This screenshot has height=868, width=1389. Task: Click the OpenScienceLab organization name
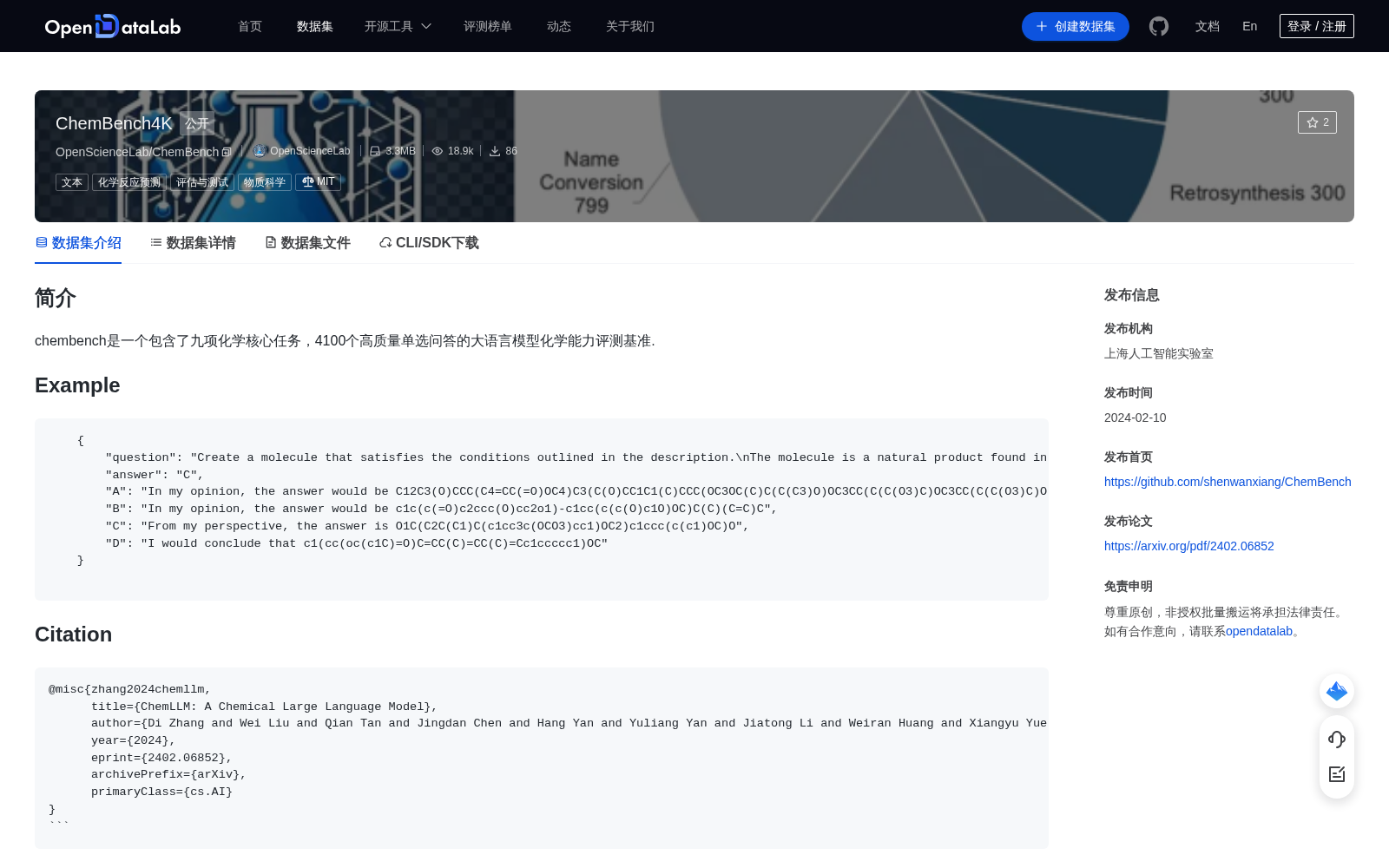pyautogui.click(x=310, y=151)
